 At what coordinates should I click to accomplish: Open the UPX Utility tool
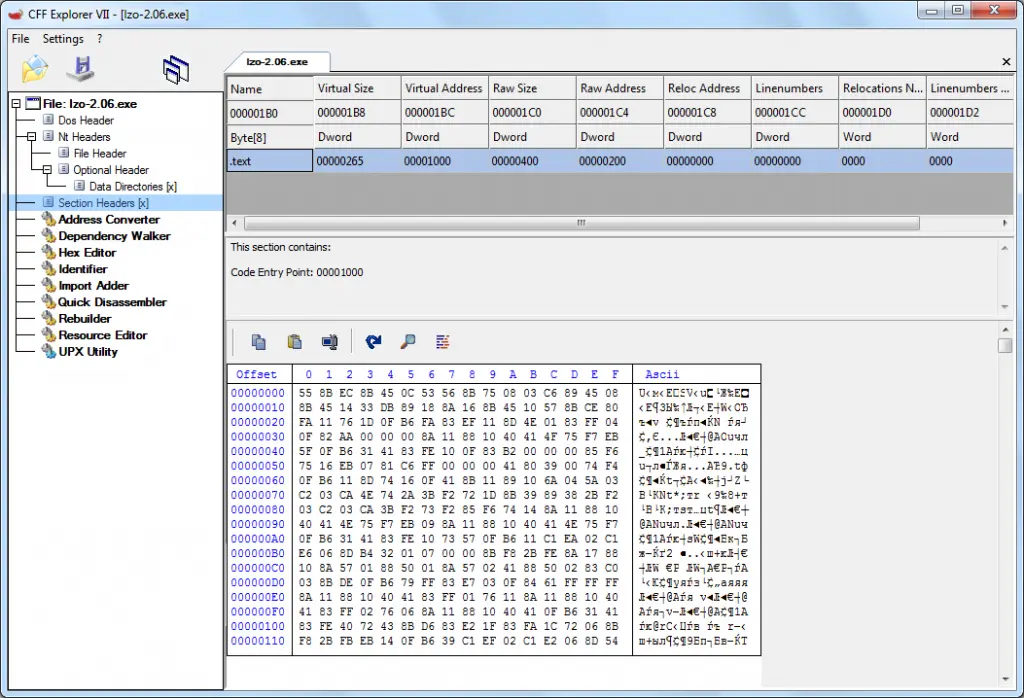pyautogui.click(x=87, y=352)
